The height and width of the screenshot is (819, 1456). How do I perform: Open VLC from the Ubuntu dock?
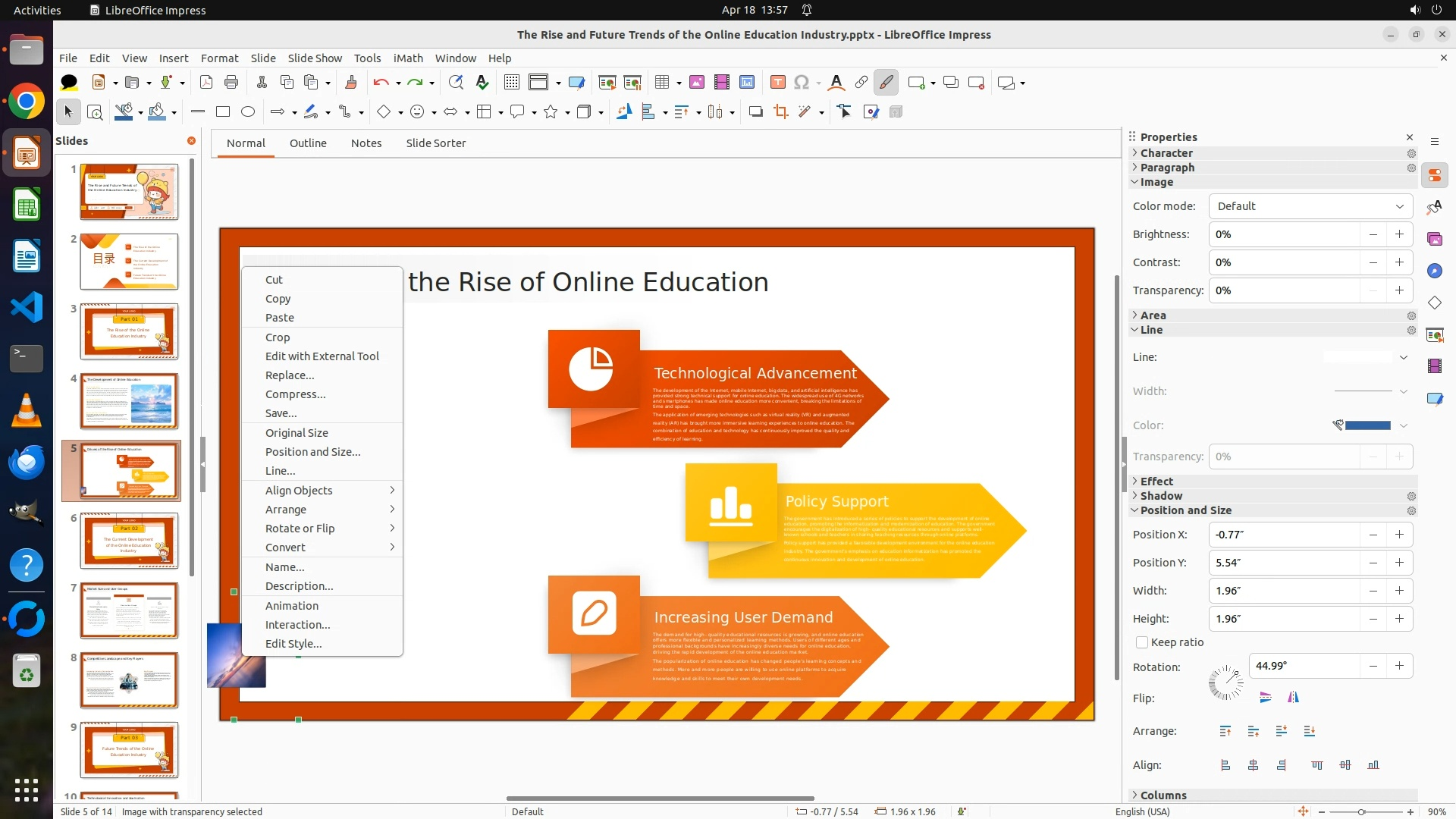[x=27, y=410]
